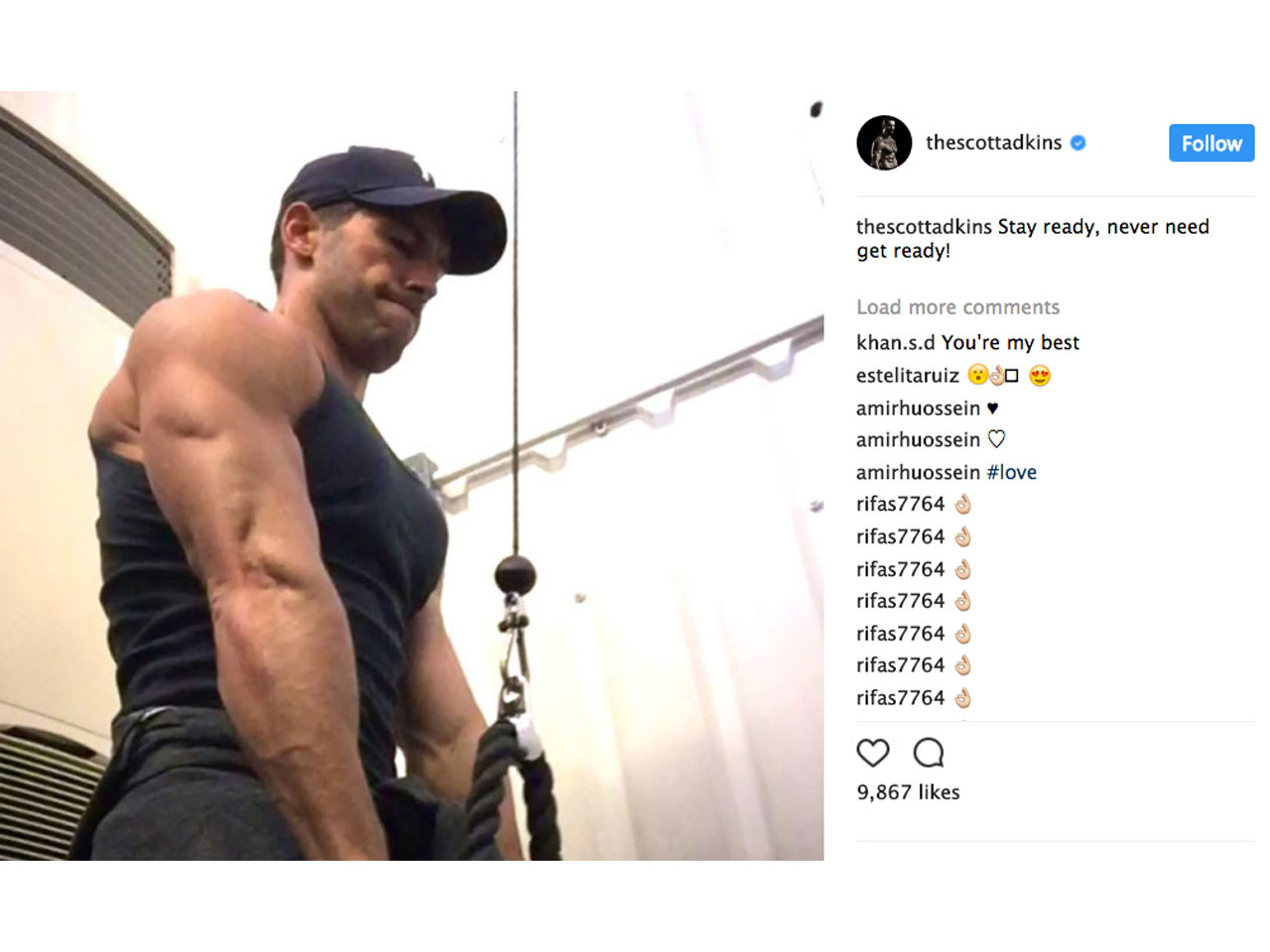Open amirhuossein on black heart comment
The image size is (1270, 952).
coord(918,409)
